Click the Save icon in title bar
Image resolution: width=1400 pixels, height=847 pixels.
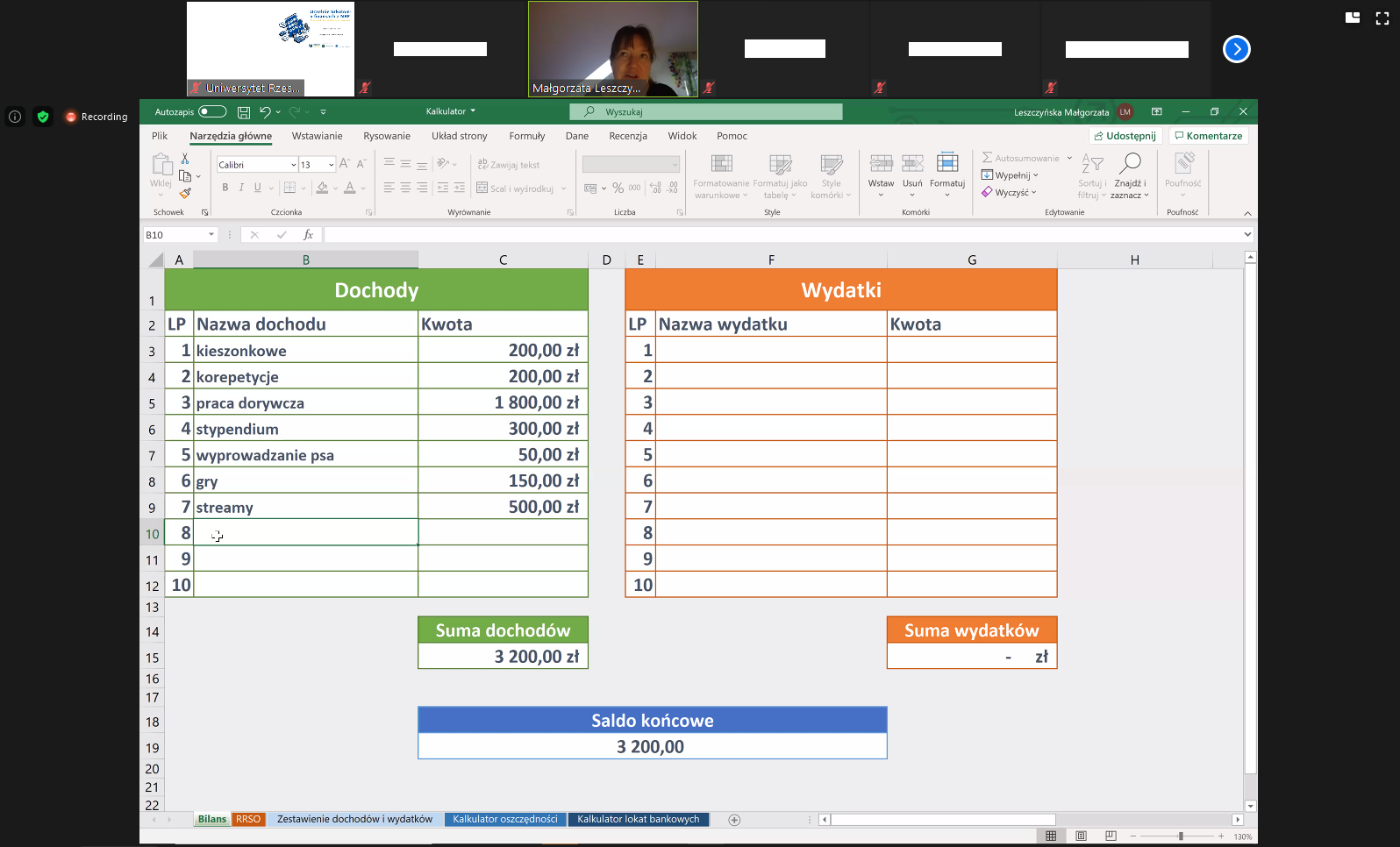[244, 112]
